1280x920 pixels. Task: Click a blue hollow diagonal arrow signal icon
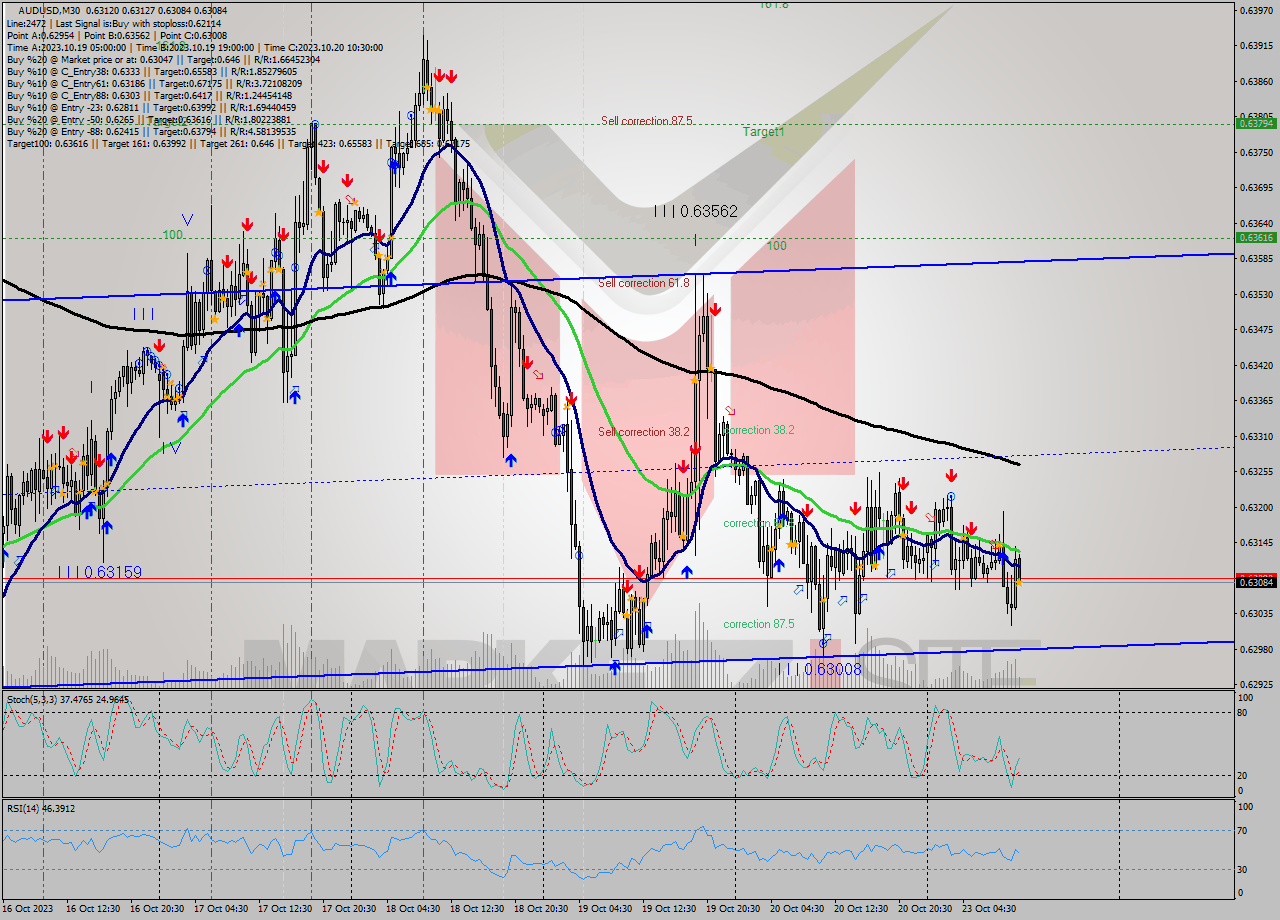click(800, 590)
